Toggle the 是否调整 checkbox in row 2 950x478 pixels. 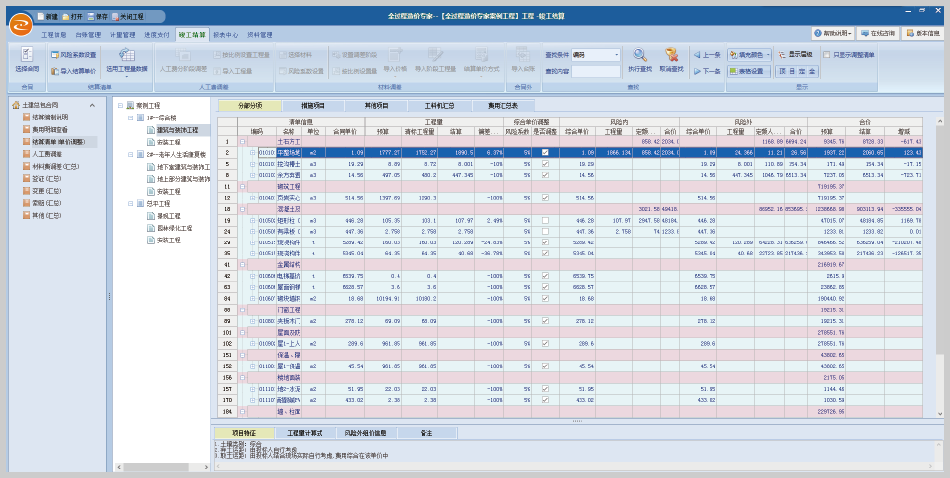pos(545,152)
